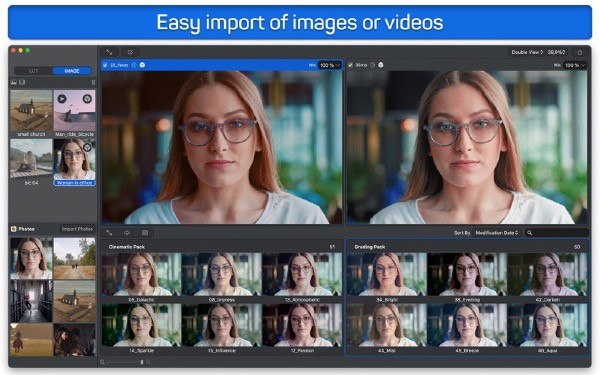Switch to the LUT tab
The height and width of the screenshot is (375, 600).
click(34, 71)
